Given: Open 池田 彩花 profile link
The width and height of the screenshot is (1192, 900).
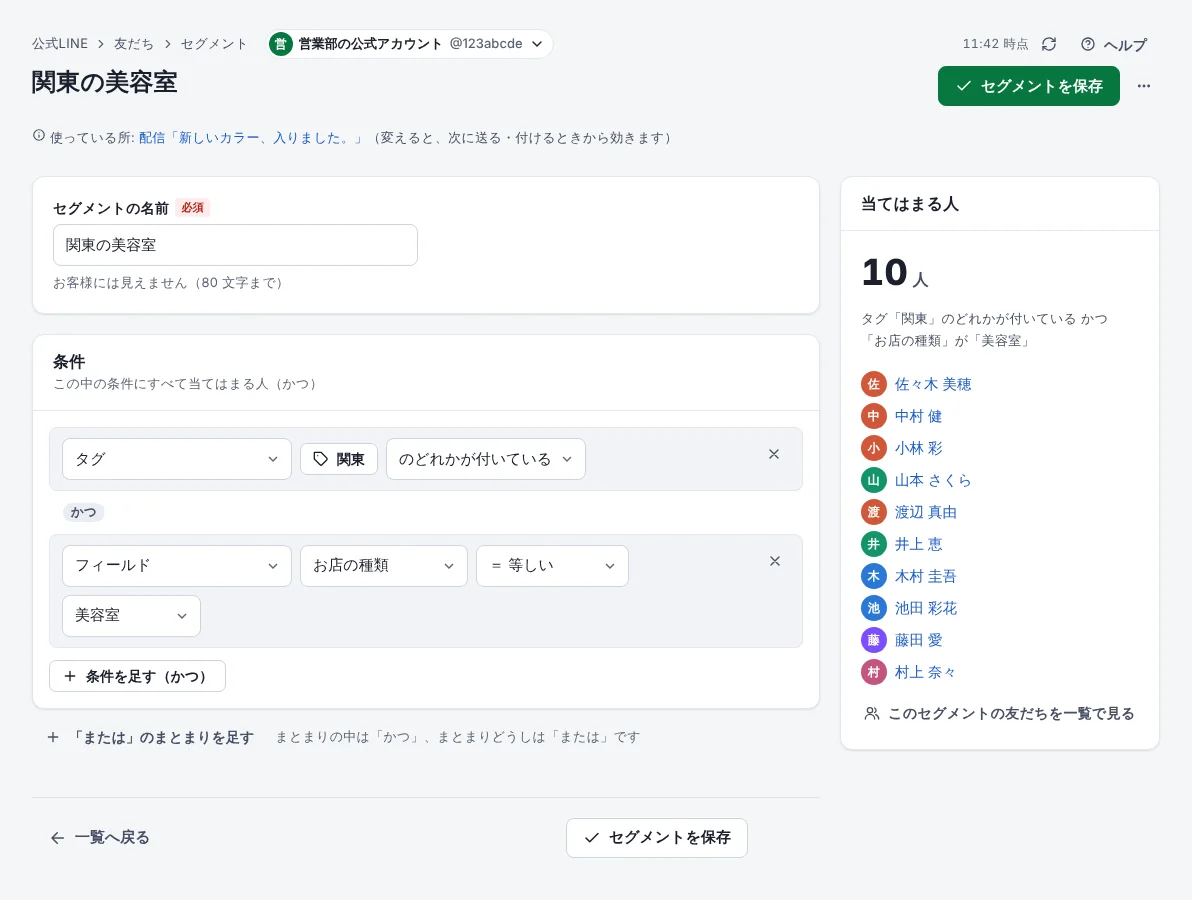Looking at the screenshot, I should pos(925,608).
